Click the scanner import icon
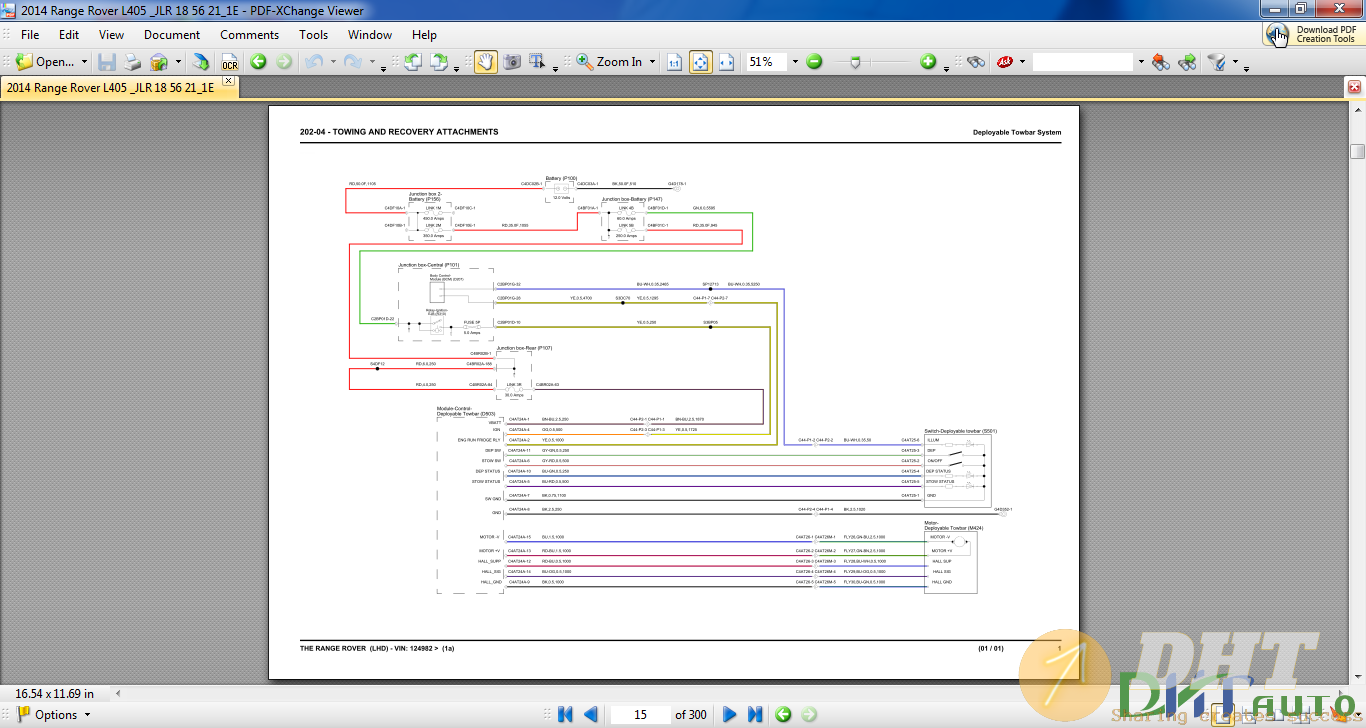 [x=201, y=62]
